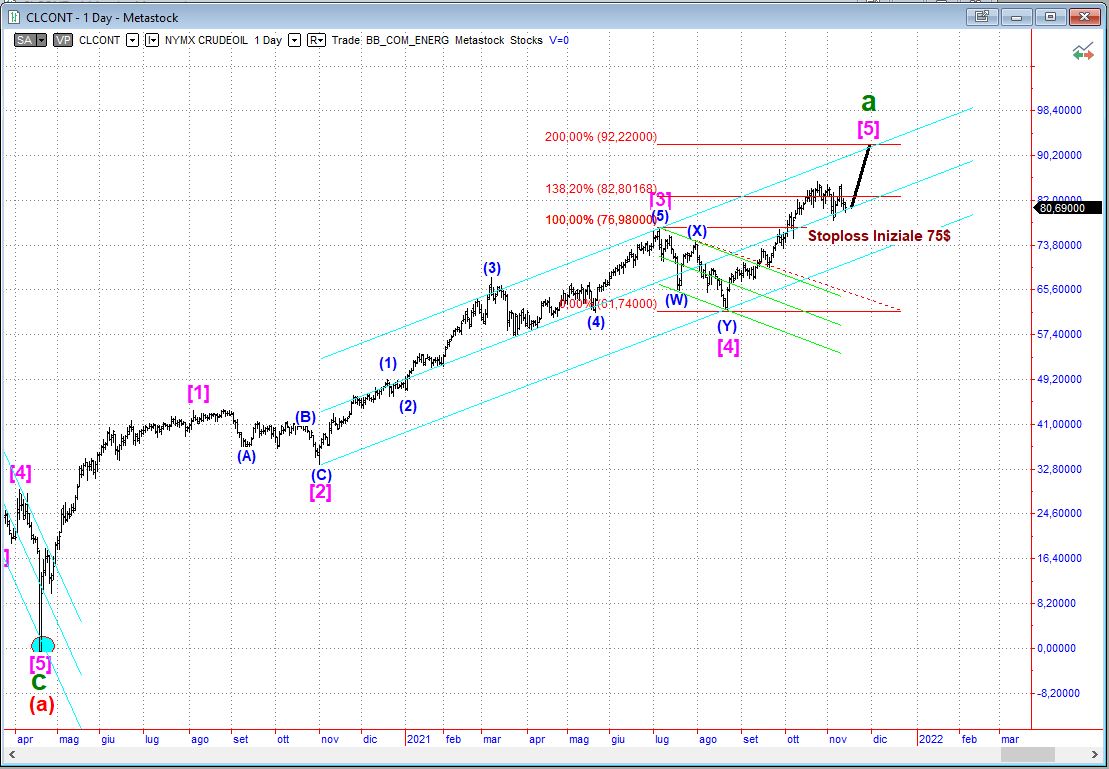This screenshot has height=769, width=1109.
Task: Click scrollbar left arrow
Action: coord(11,755)
